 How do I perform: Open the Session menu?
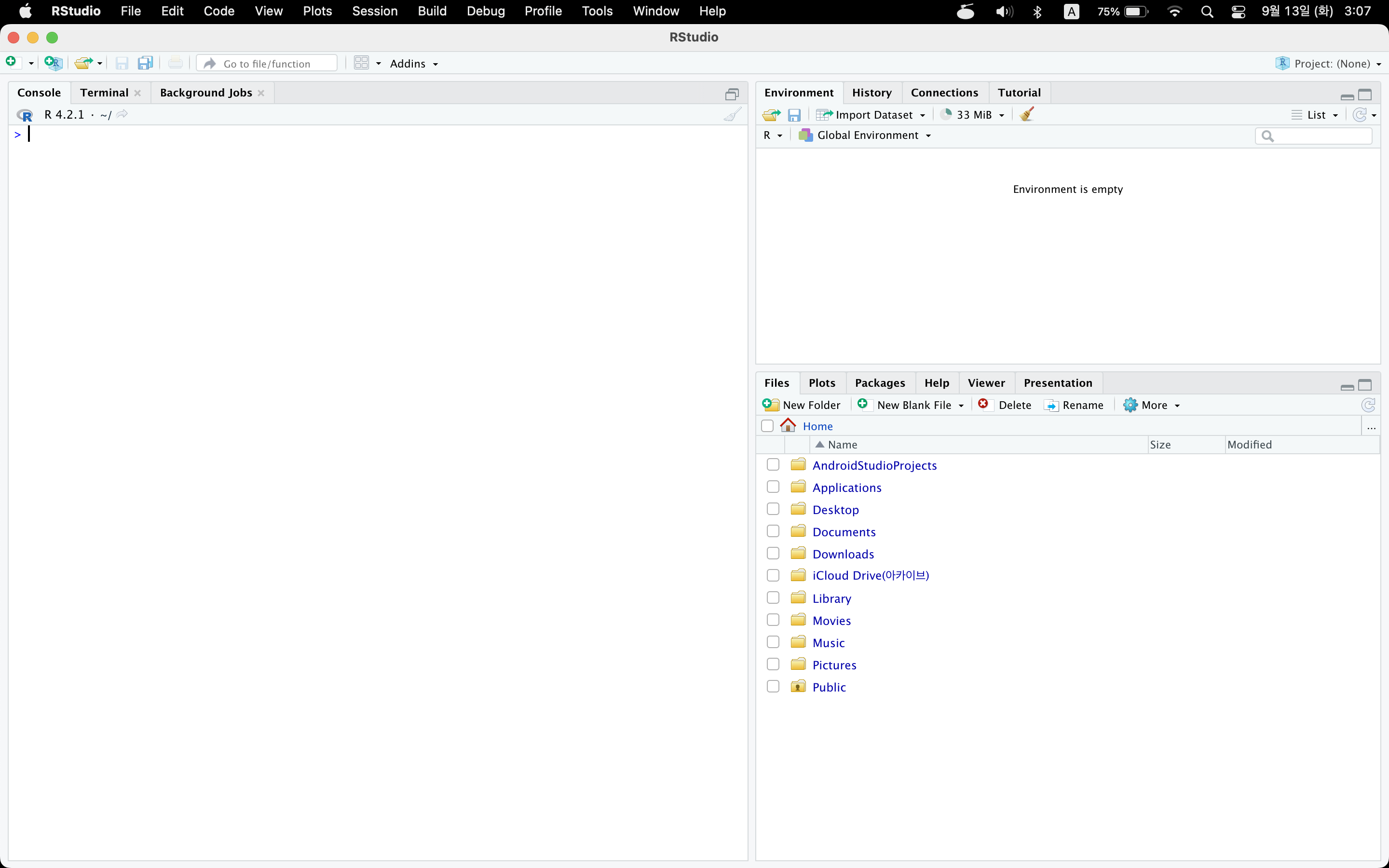coord(374,12)
